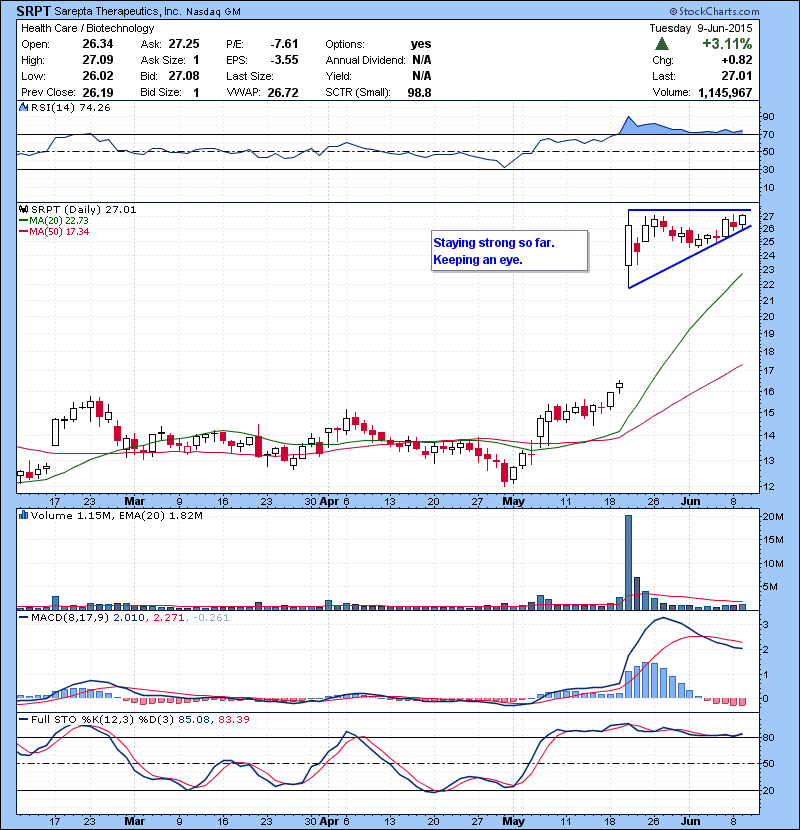Viewport: 800px width, 830px height.
Task: Click the Full STO %D value 83.39
Action: tap(233, 719)
